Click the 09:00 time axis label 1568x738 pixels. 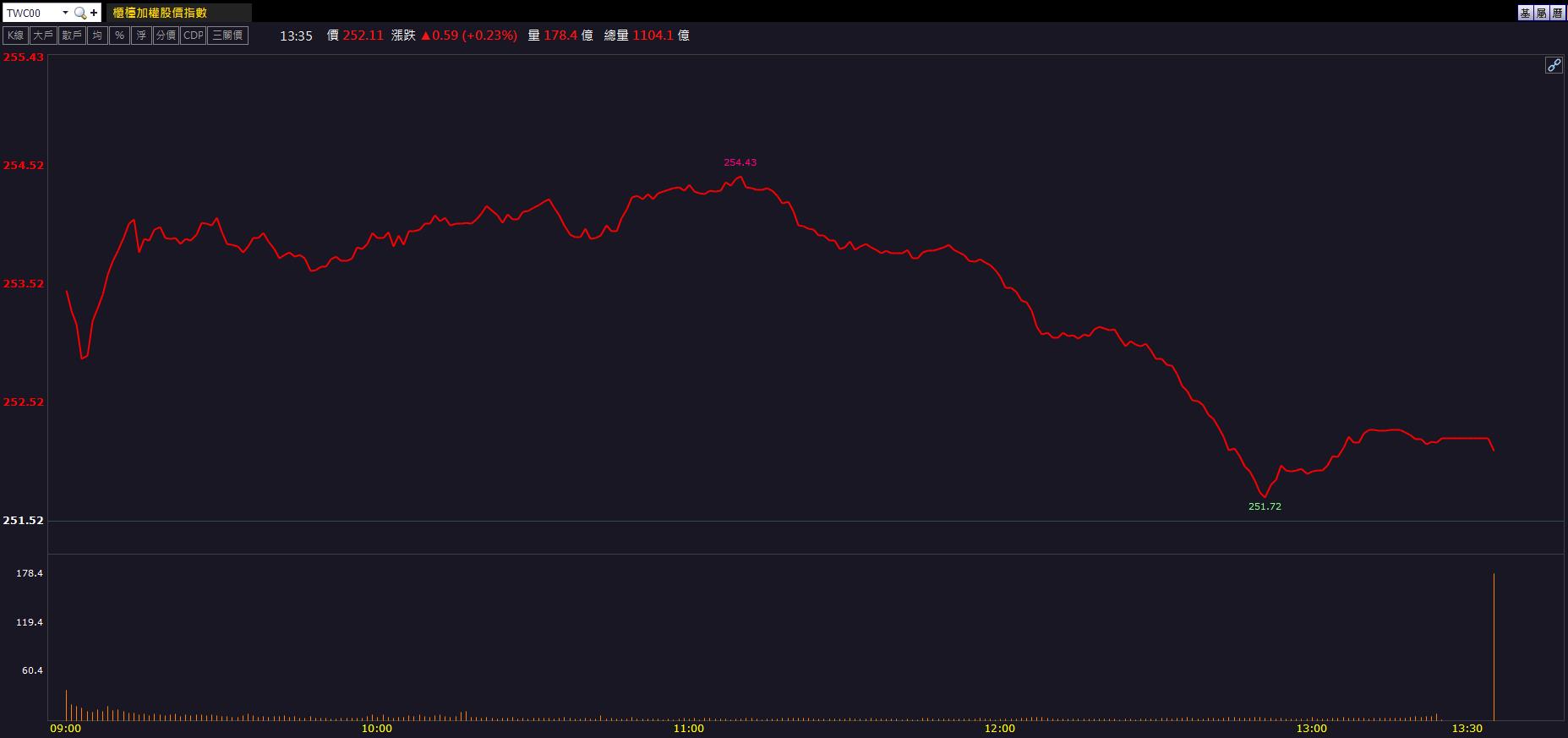point(66,728)
